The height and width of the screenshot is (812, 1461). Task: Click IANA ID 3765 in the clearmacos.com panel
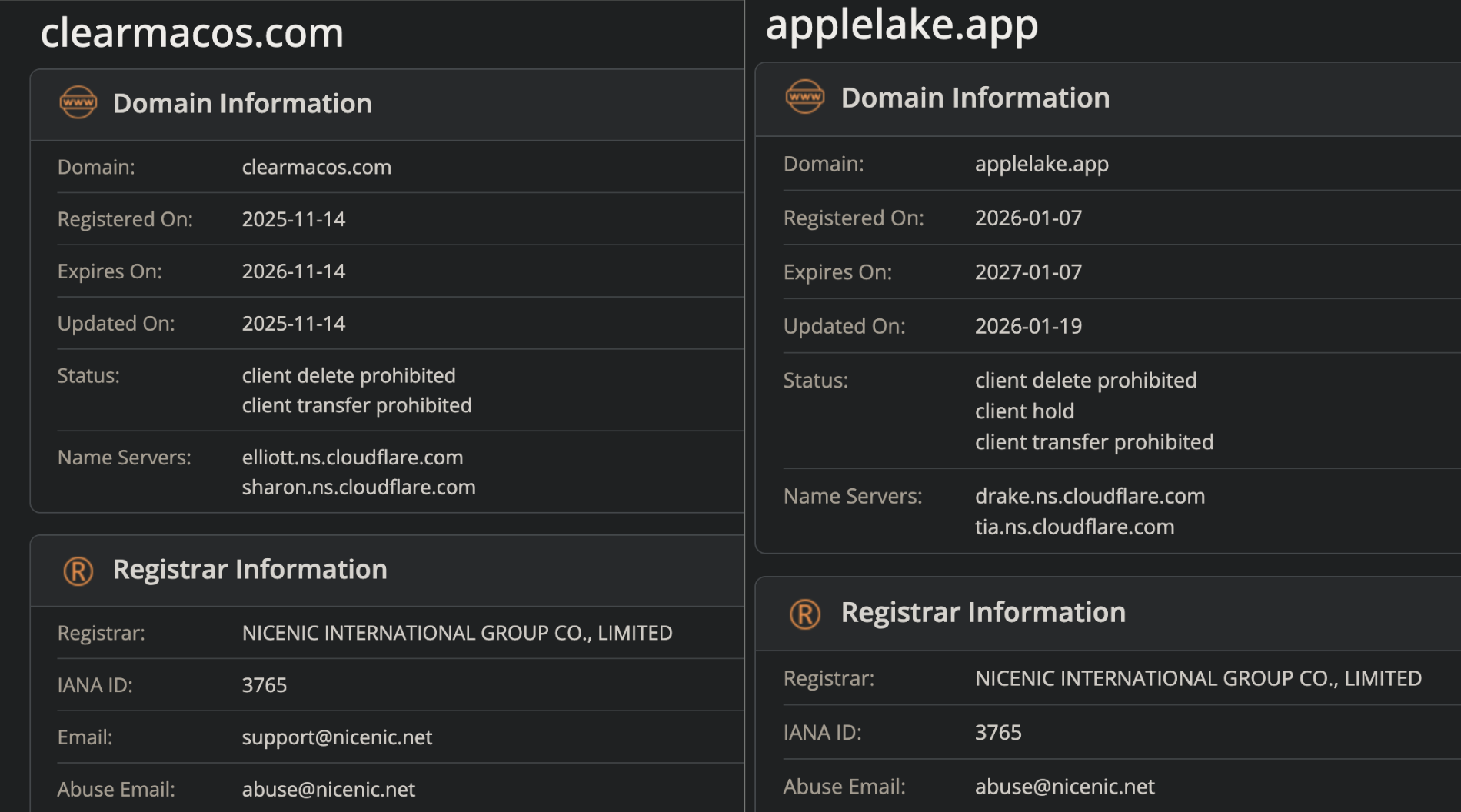coord(264,685)
